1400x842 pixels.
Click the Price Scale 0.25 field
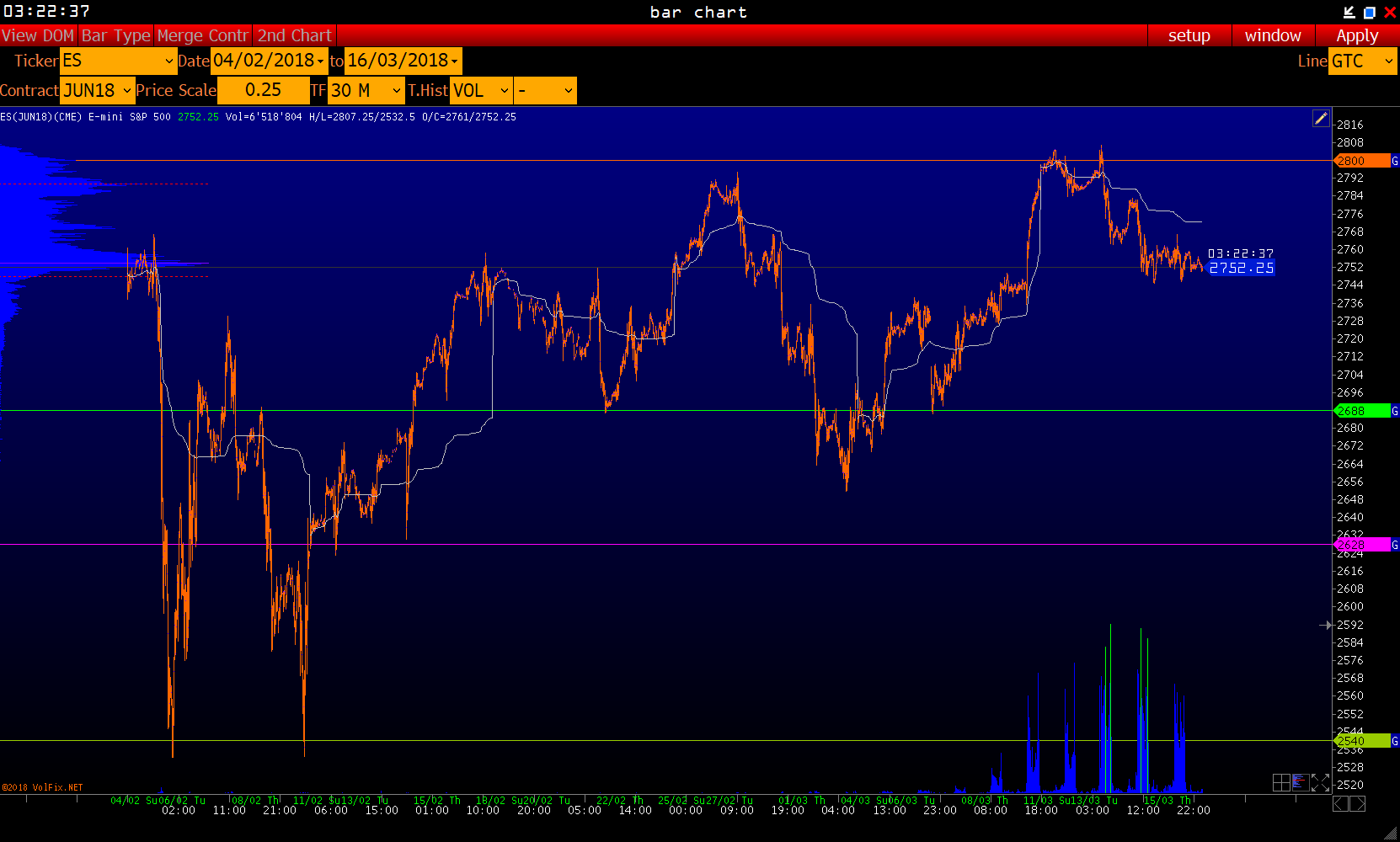point(263,91)
